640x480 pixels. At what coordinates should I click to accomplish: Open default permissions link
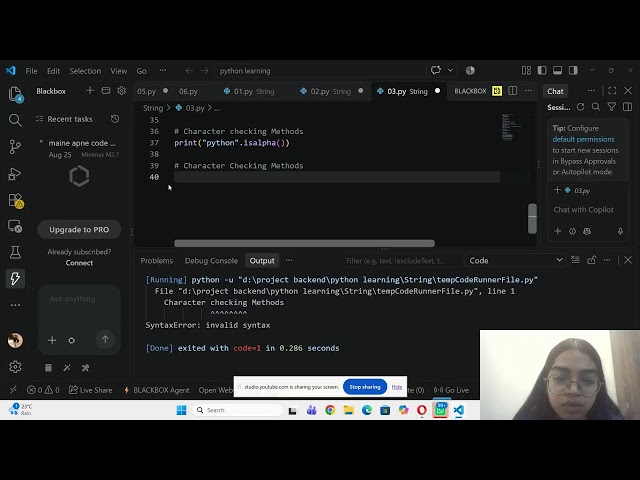pyautogui.click(x=583, y=139)
